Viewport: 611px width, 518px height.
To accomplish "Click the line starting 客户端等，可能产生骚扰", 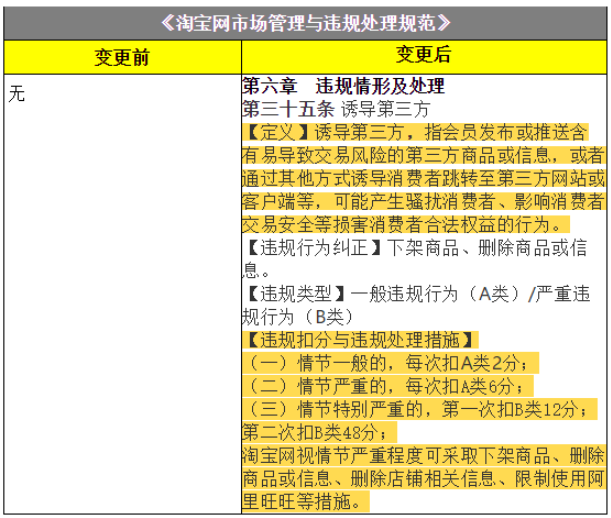I will (x=423, y=201).
